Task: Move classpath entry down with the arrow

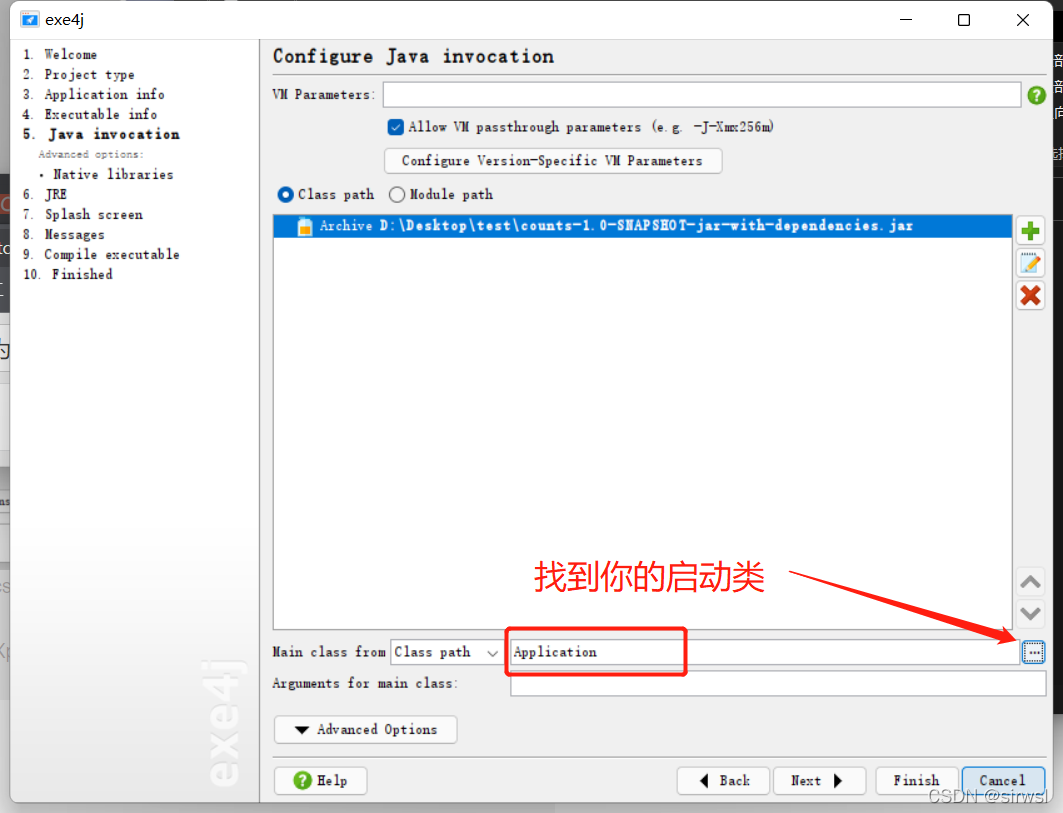Action: pos(1030,614)
